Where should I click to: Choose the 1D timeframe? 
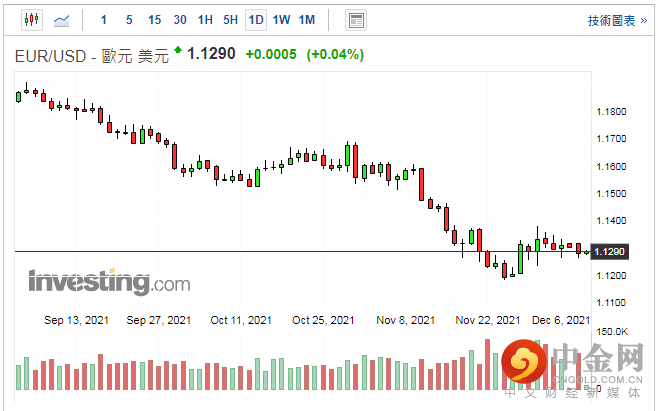point(256,20)
